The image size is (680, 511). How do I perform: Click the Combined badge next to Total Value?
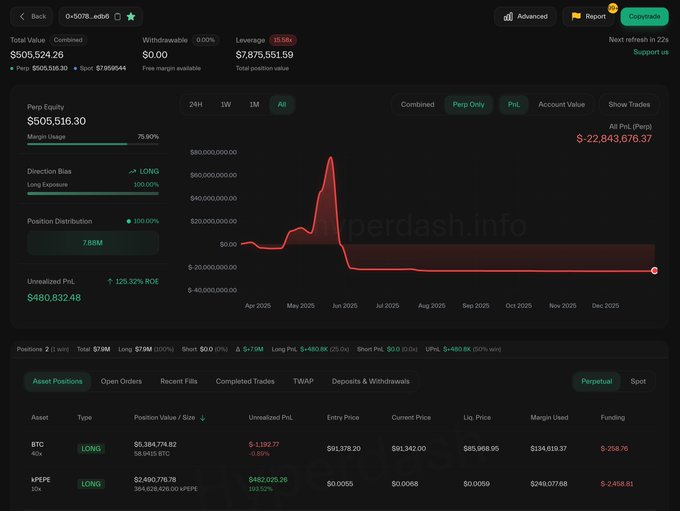68,40
